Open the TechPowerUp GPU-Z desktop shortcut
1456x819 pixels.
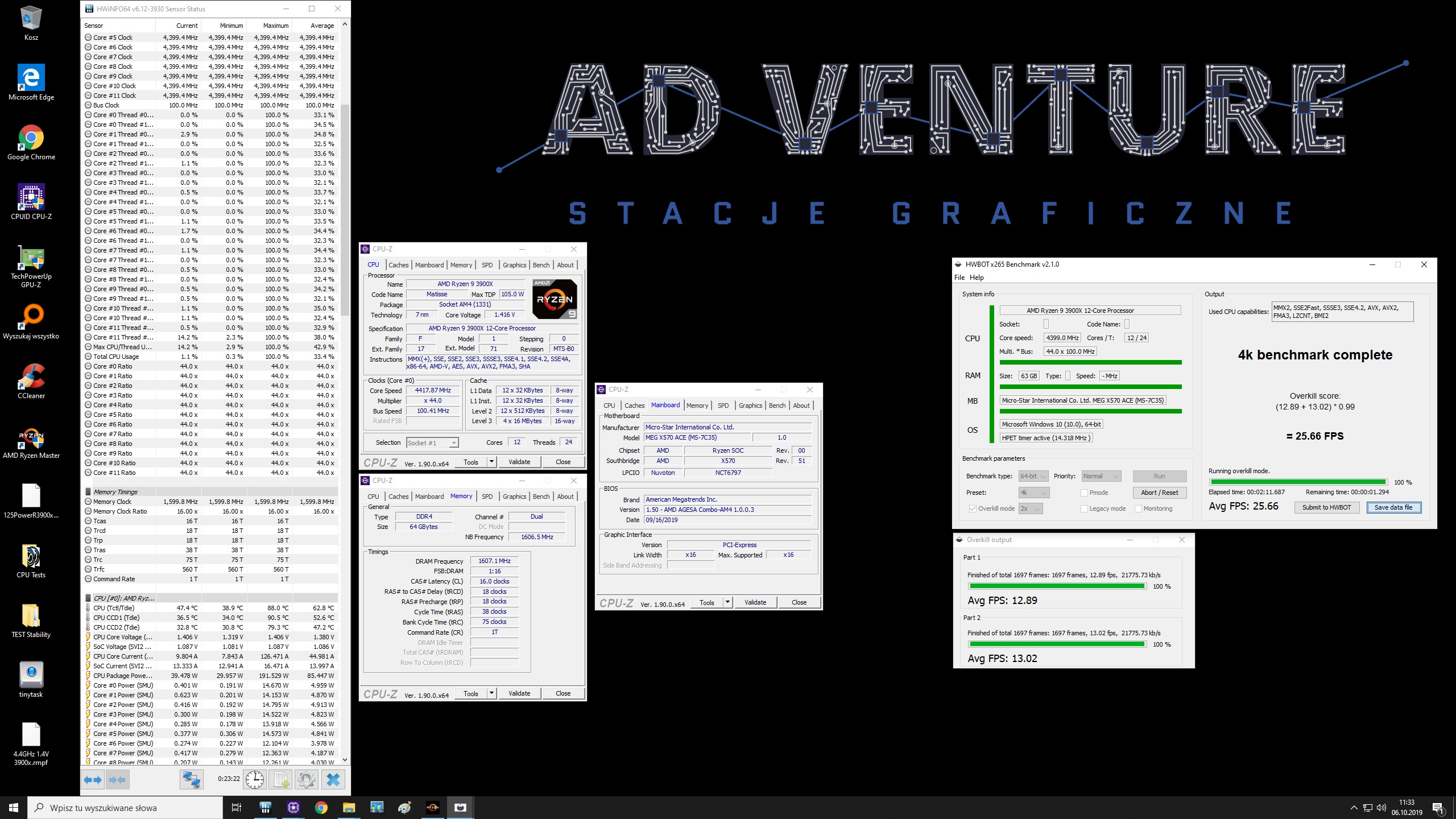pos(31,266)
